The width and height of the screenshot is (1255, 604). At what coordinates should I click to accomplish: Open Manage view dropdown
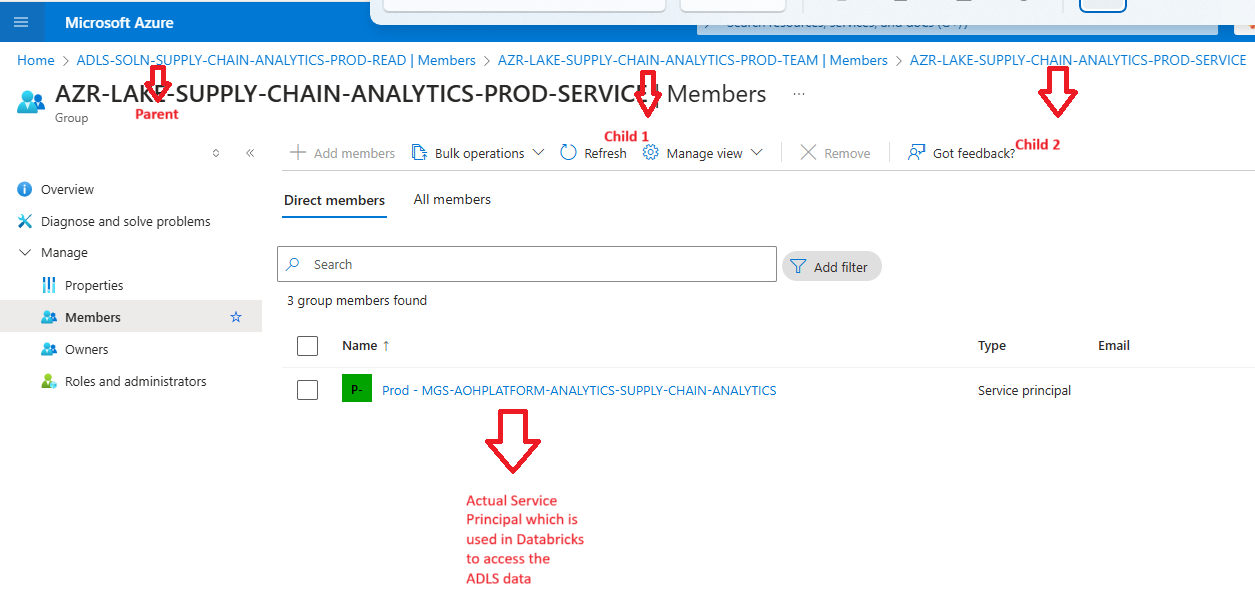pos(703,153)
